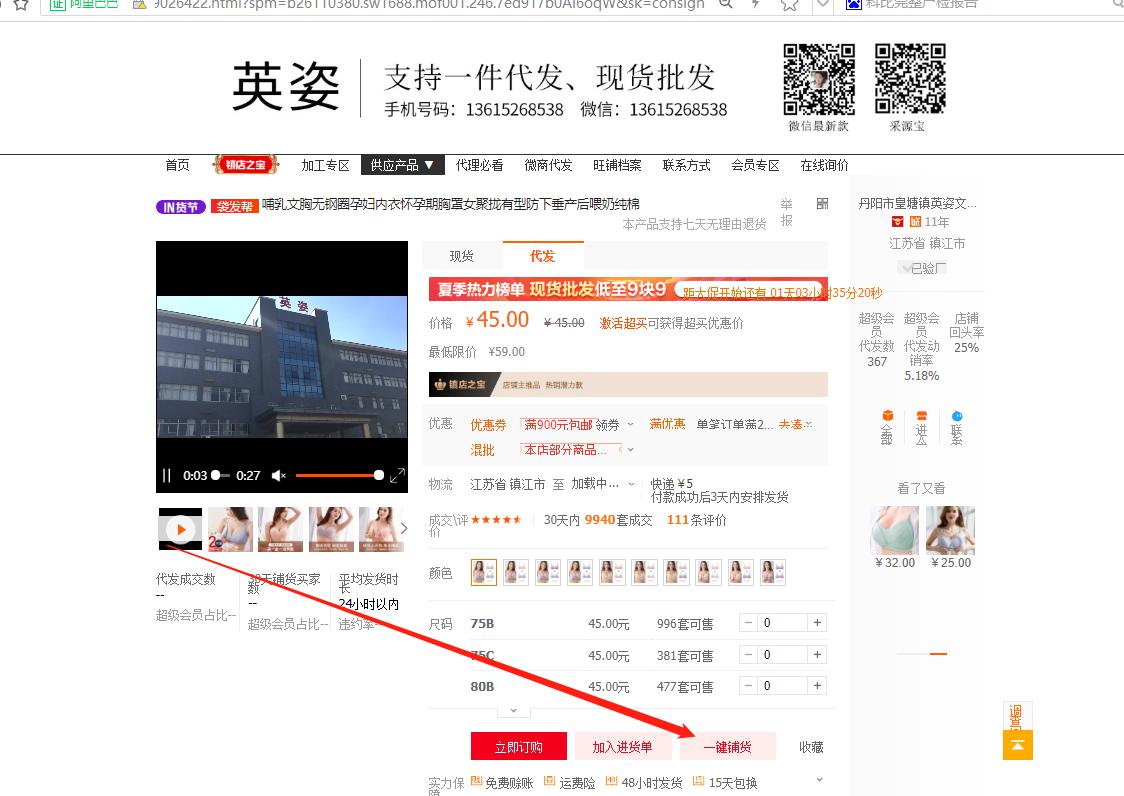Click the fullscreen icon on the video player
The width and height of the screenshot is (1124, 796).
coord(397,475)
